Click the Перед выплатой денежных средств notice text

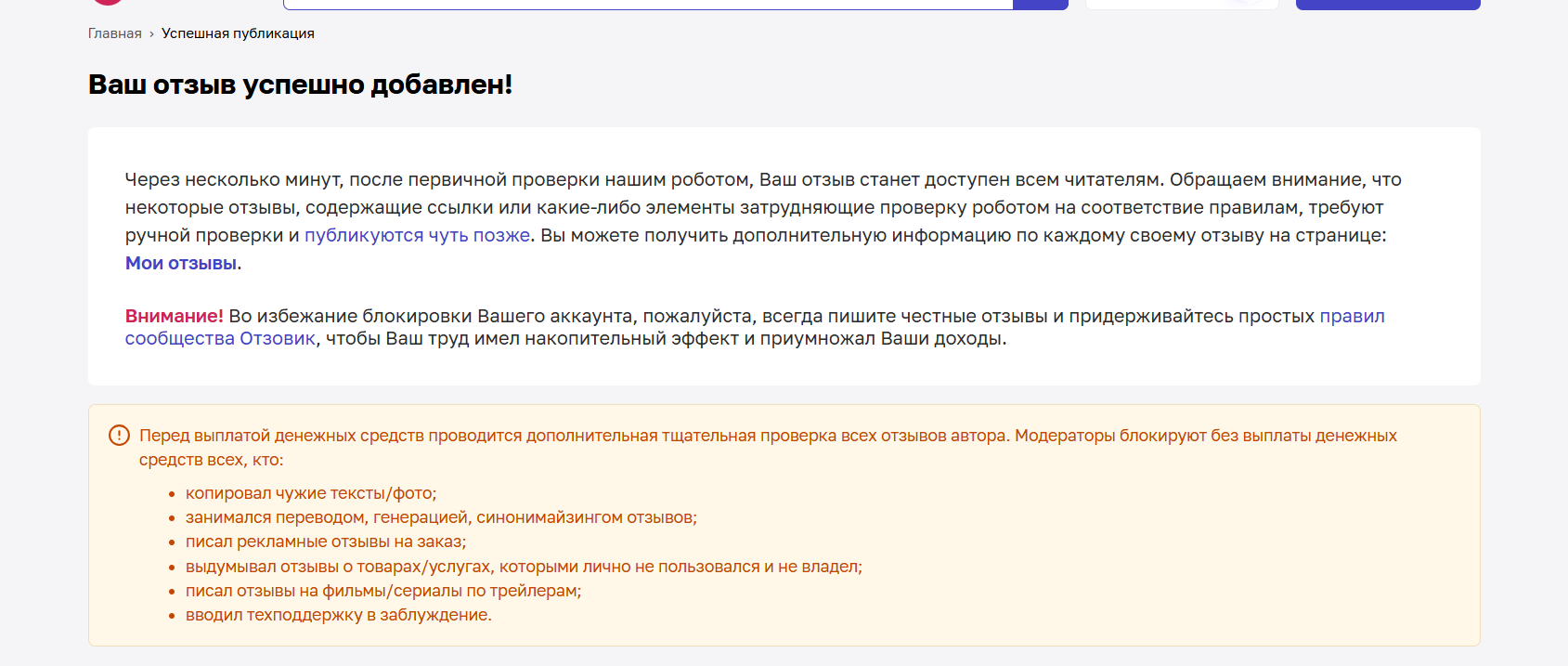click(768, 448)
